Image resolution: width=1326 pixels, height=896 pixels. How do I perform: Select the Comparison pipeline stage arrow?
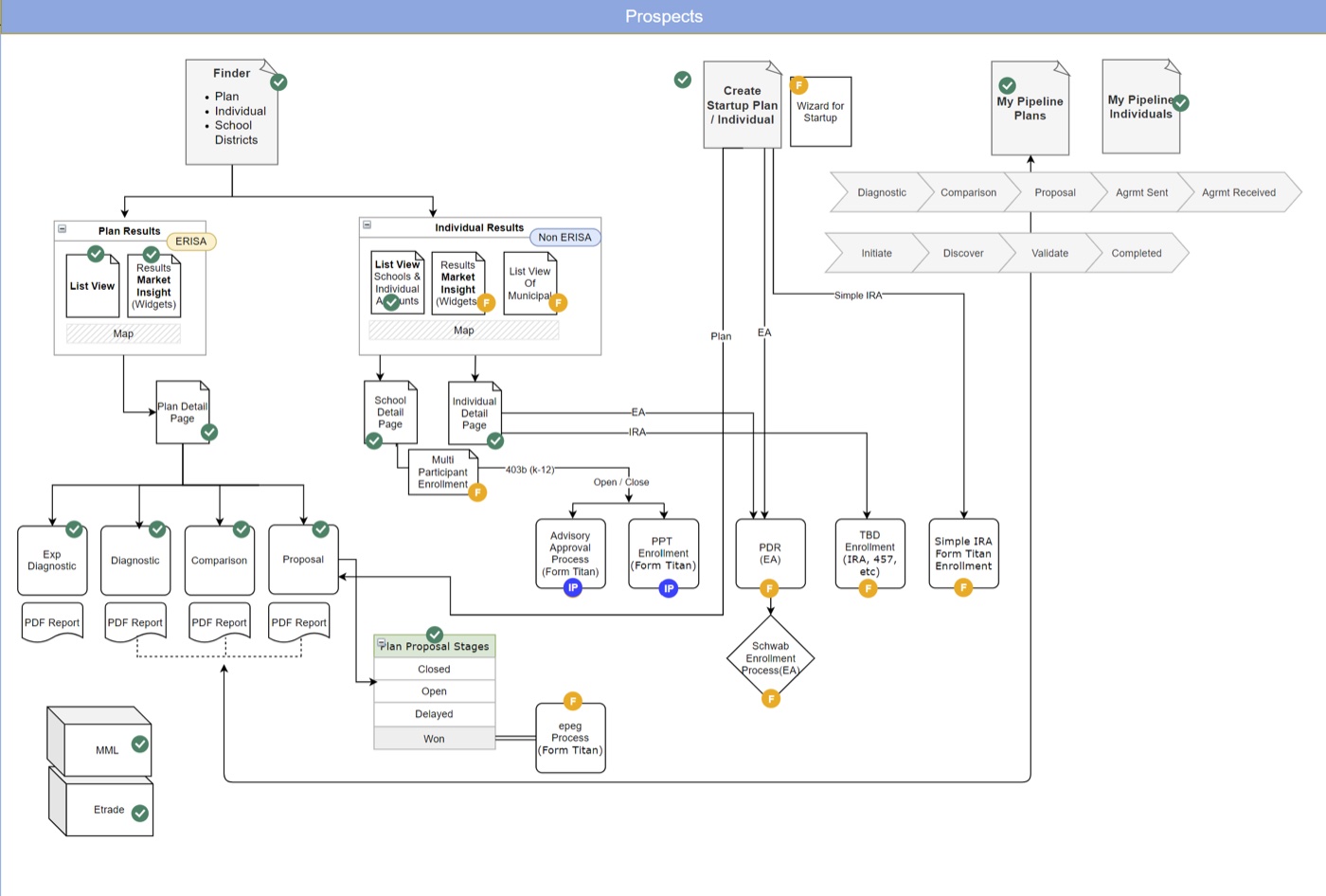tap(968, 192)
